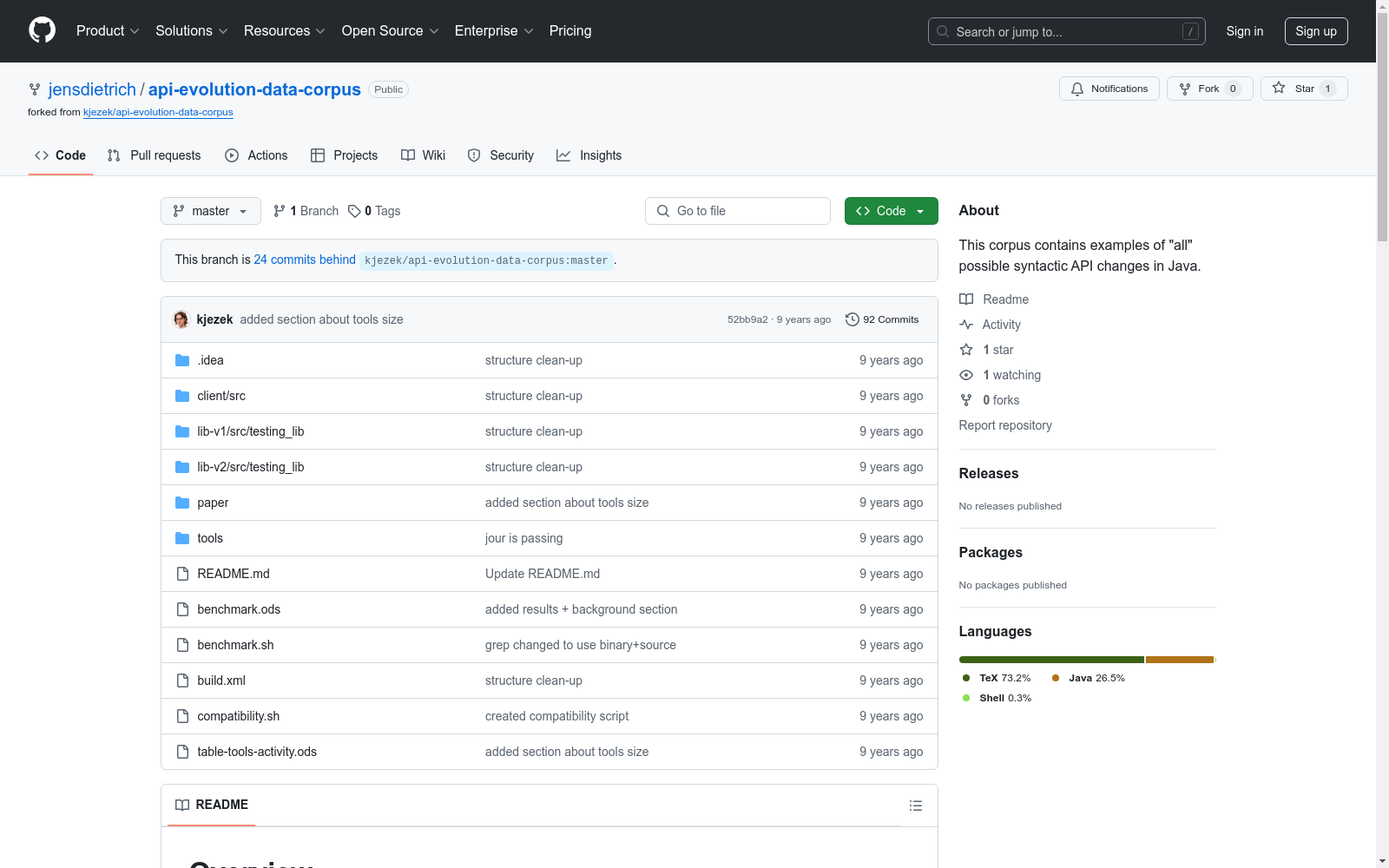Switch to the Insights tab

pyautogui.click(x=589, y=155)
